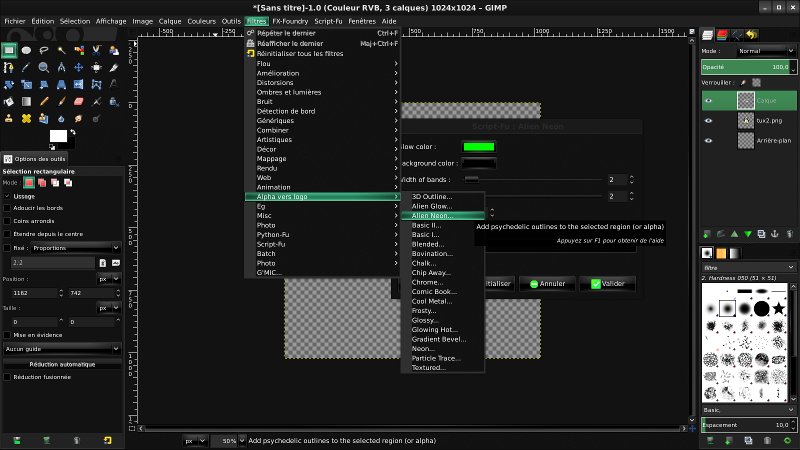Choose Chrome... from submenu

coord(442,282)
